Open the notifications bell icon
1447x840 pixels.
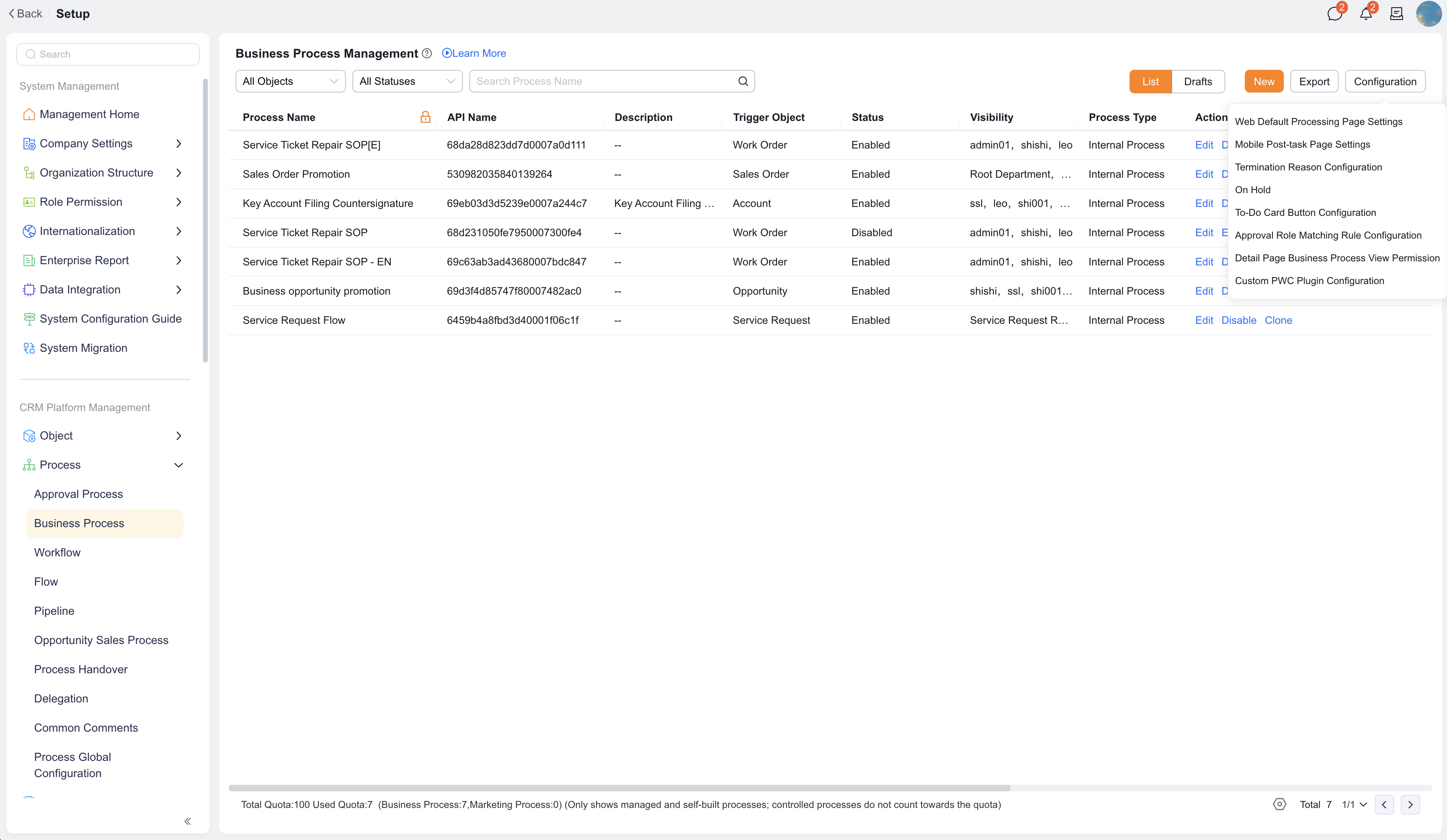[x=1366, y=14]
